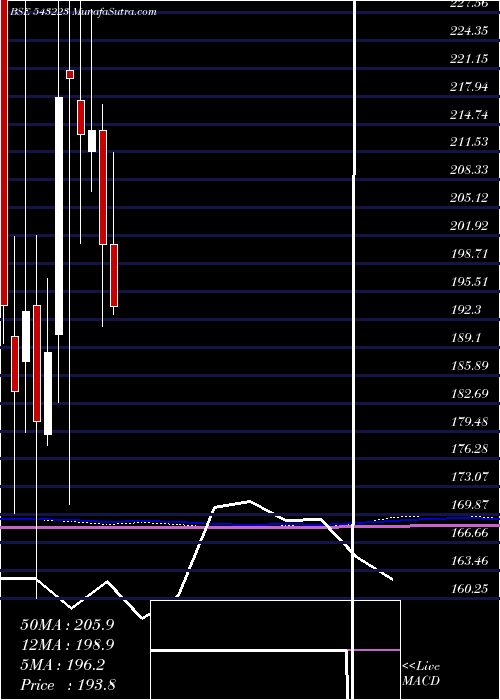Select the 163.46 axis value
The image size is (500, 700).
[469, 561]
